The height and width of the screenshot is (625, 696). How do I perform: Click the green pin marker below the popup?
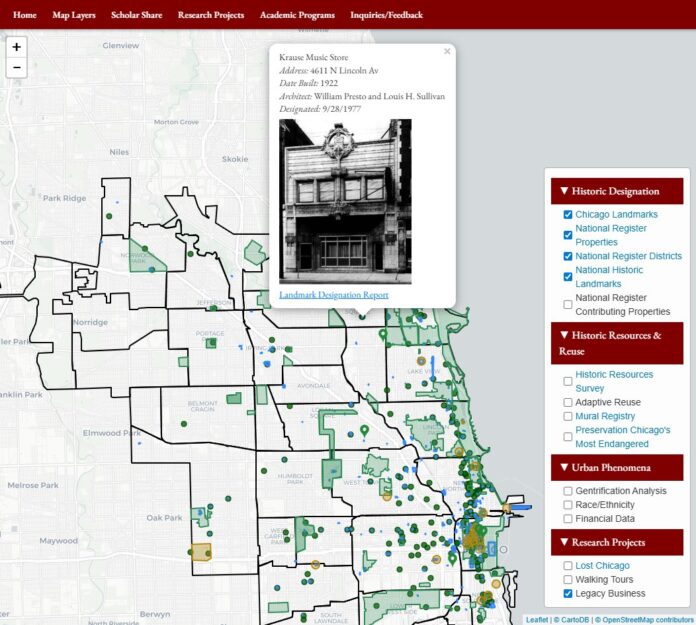(x=383, y=334)
